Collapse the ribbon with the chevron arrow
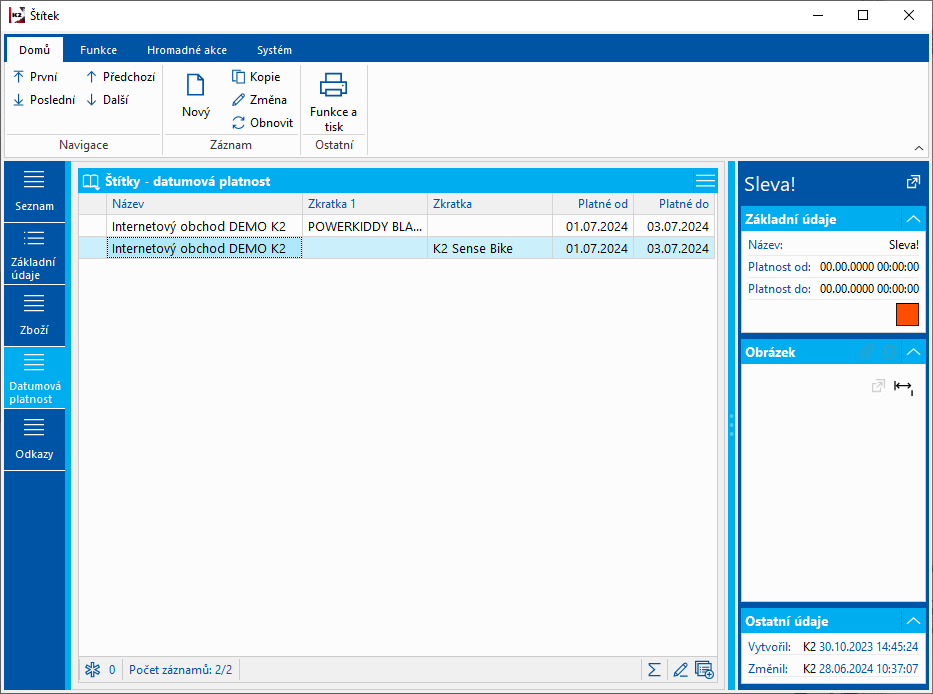933x694 pixels. point(917,147)
